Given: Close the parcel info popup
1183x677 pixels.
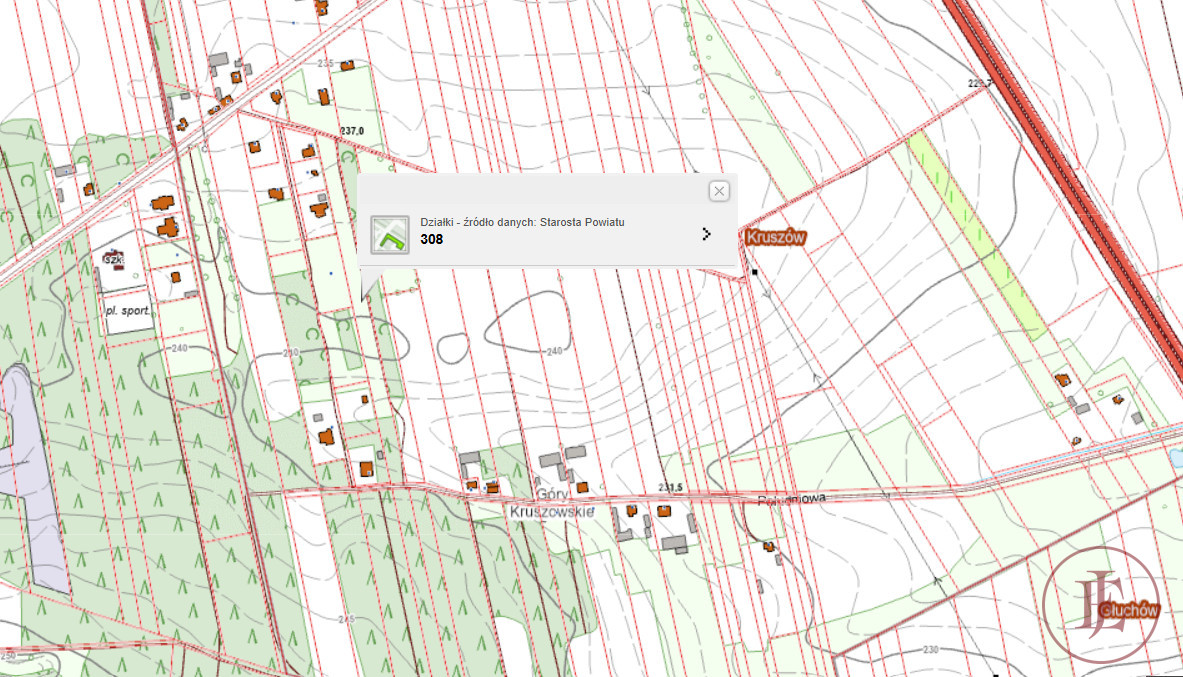Looking at the screenshot, I should (x=718, y=191).
